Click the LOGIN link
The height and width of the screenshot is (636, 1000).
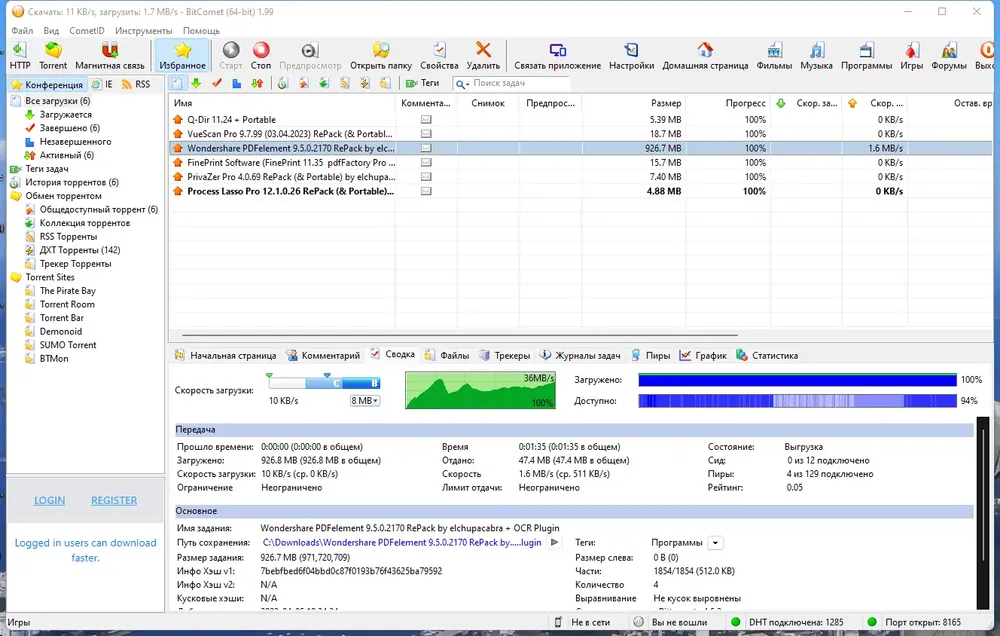(50, 501)
